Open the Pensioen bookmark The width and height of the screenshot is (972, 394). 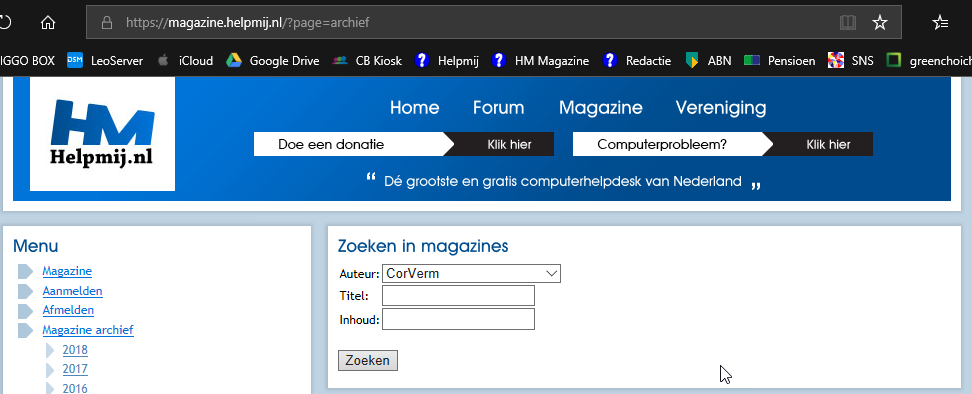780,61
